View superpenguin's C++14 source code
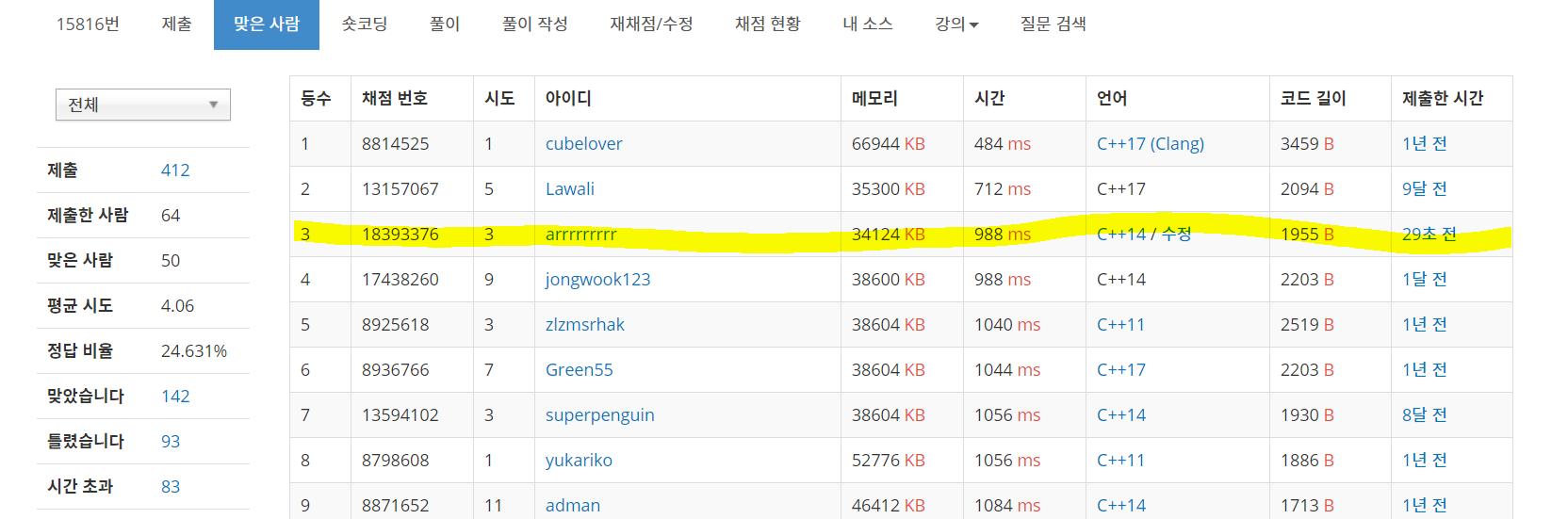 point(1121,415)
